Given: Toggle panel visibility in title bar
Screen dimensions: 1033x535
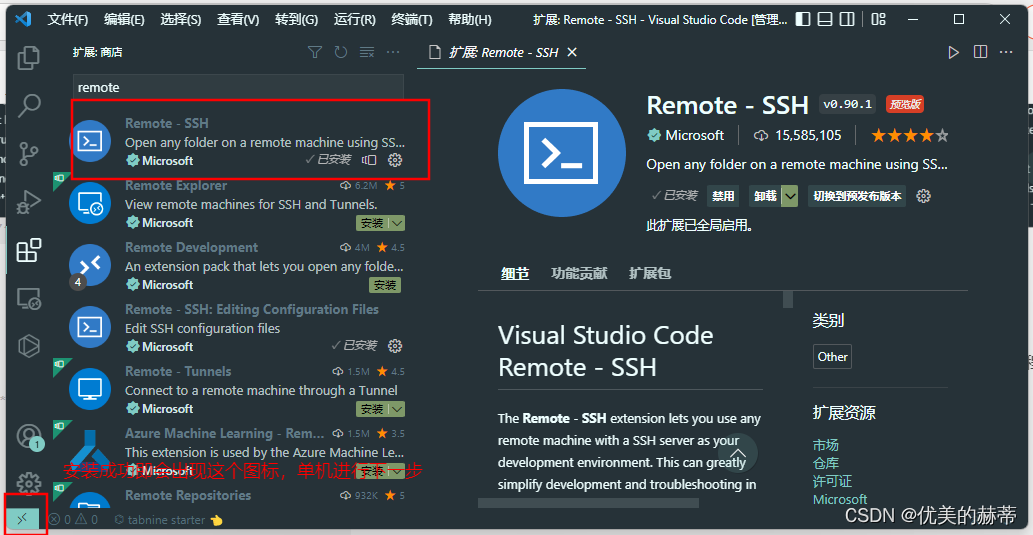Looking at the screenshot, I should 825,19.
